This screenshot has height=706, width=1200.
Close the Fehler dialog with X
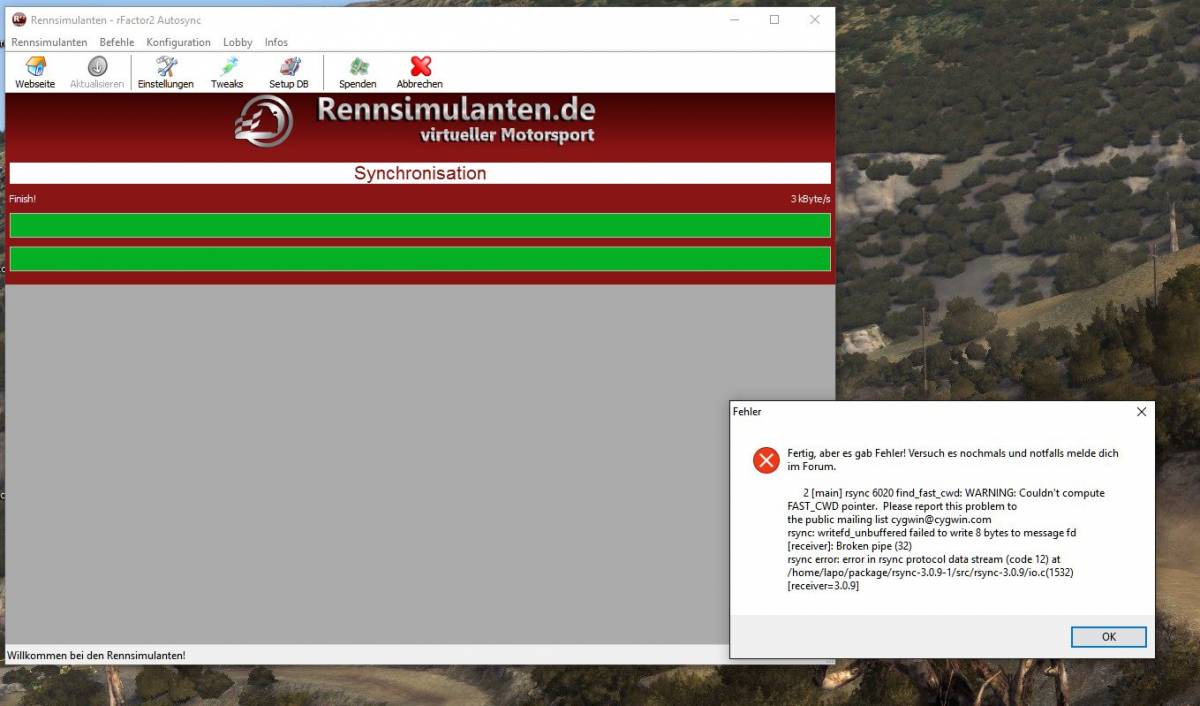(1141, 412)
